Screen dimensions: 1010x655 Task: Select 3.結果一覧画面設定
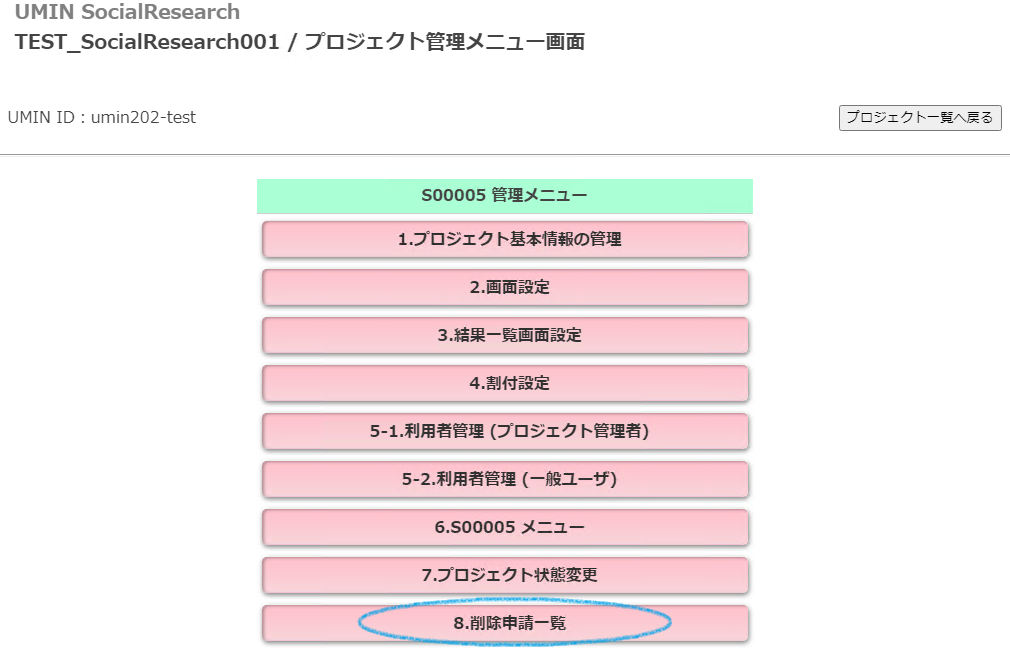coord(505,336)
